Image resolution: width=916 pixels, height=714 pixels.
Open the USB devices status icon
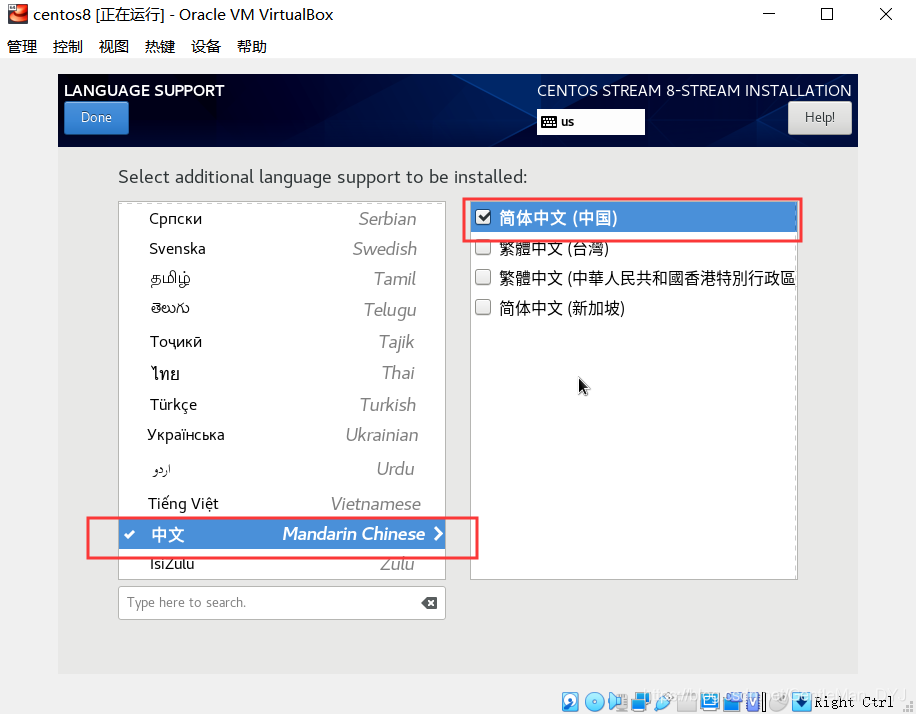[663, 702]
